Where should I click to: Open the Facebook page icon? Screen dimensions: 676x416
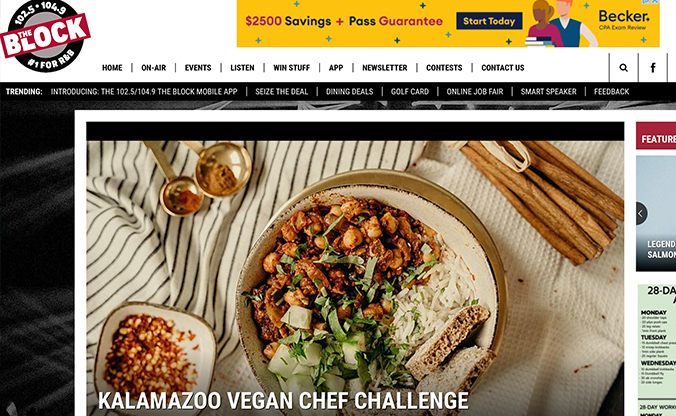[653, 68]
